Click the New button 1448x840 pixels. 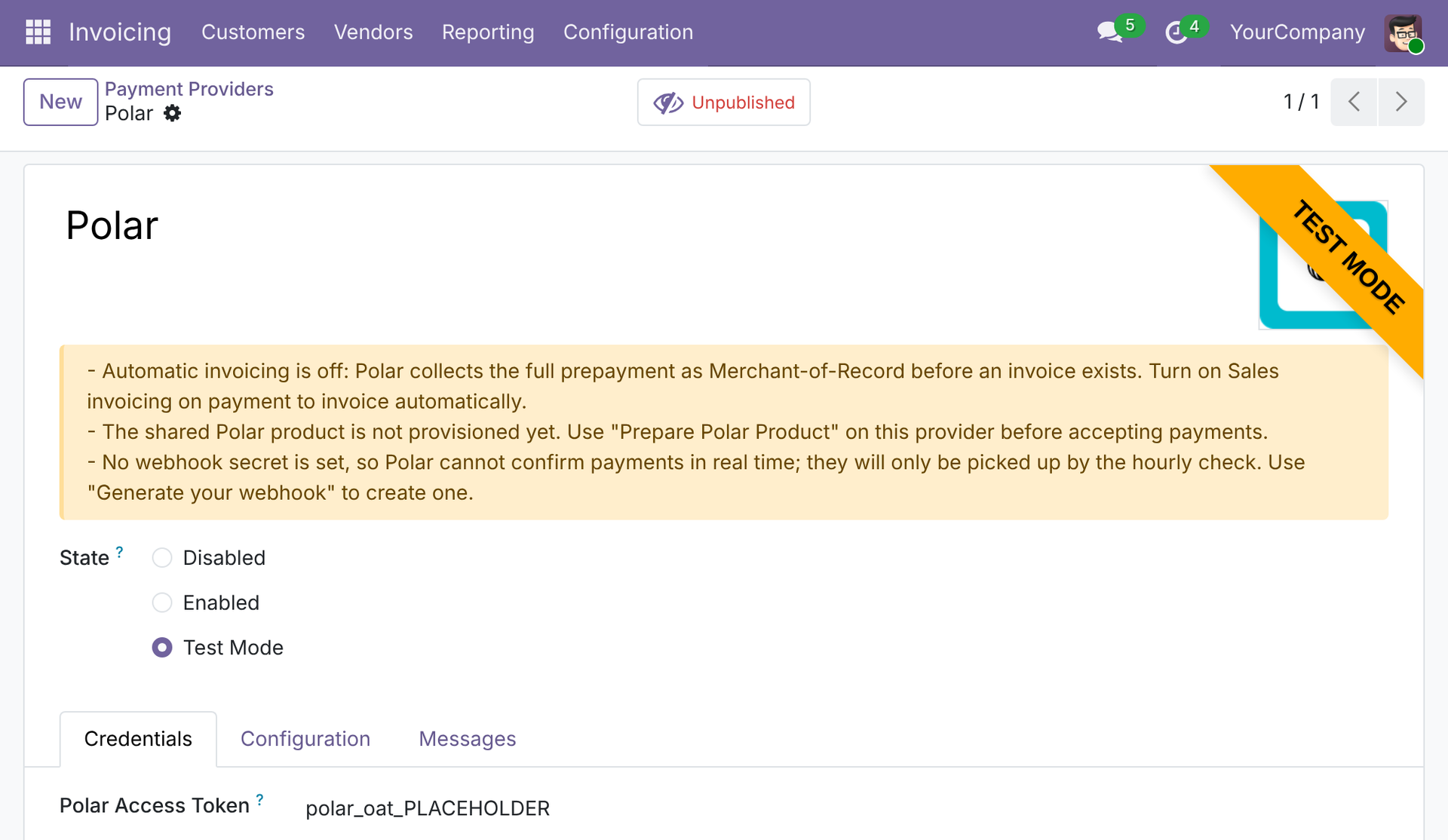(60, 102)
